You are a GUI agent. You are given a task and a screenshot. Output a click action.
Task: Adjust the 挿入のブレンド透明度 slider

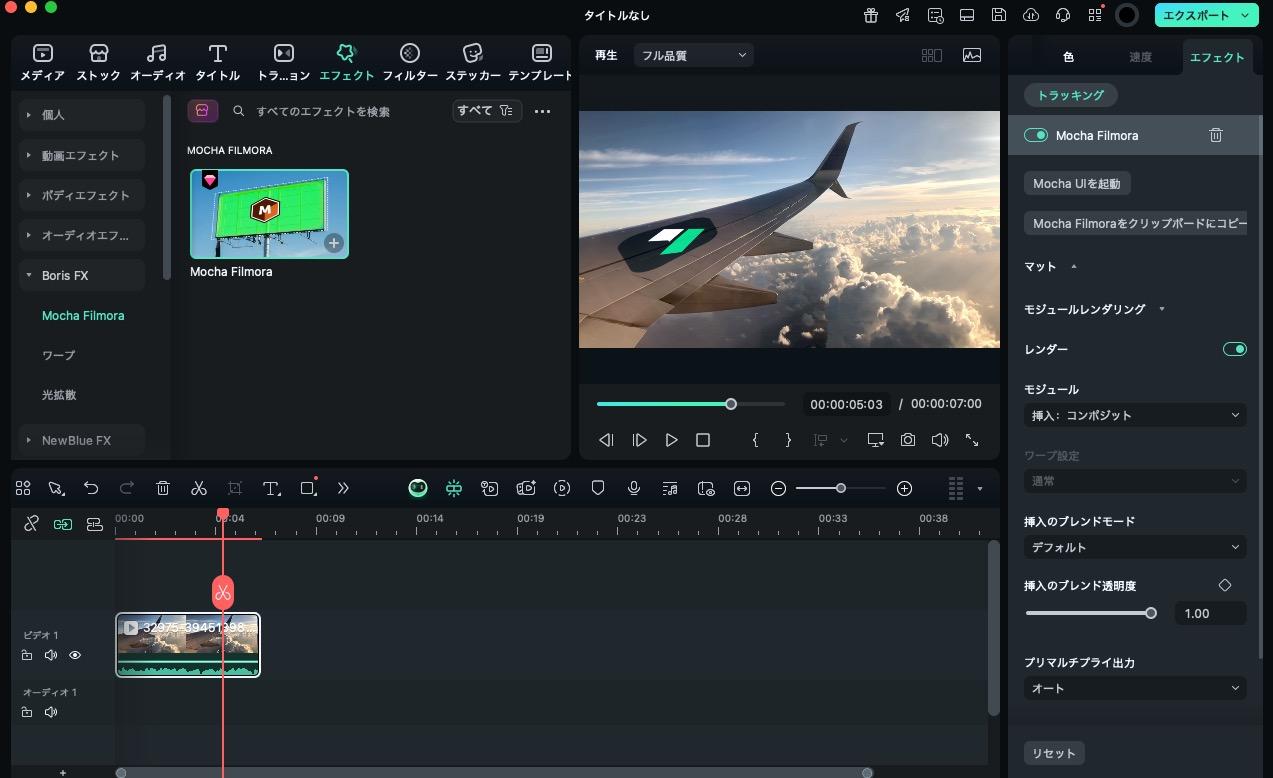[x=1090, y=613]
